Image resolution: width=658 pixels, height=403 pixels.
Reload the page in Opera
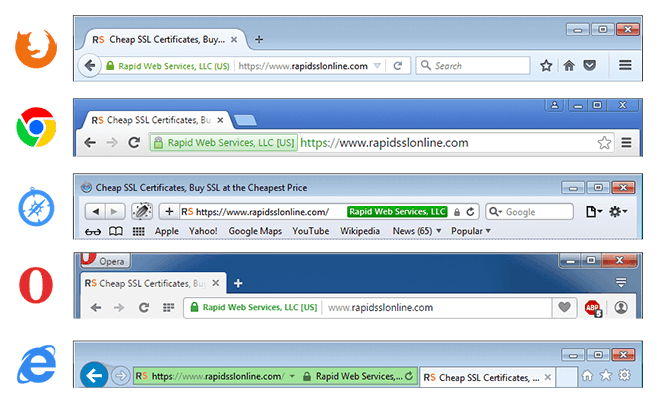click(144, 308)
